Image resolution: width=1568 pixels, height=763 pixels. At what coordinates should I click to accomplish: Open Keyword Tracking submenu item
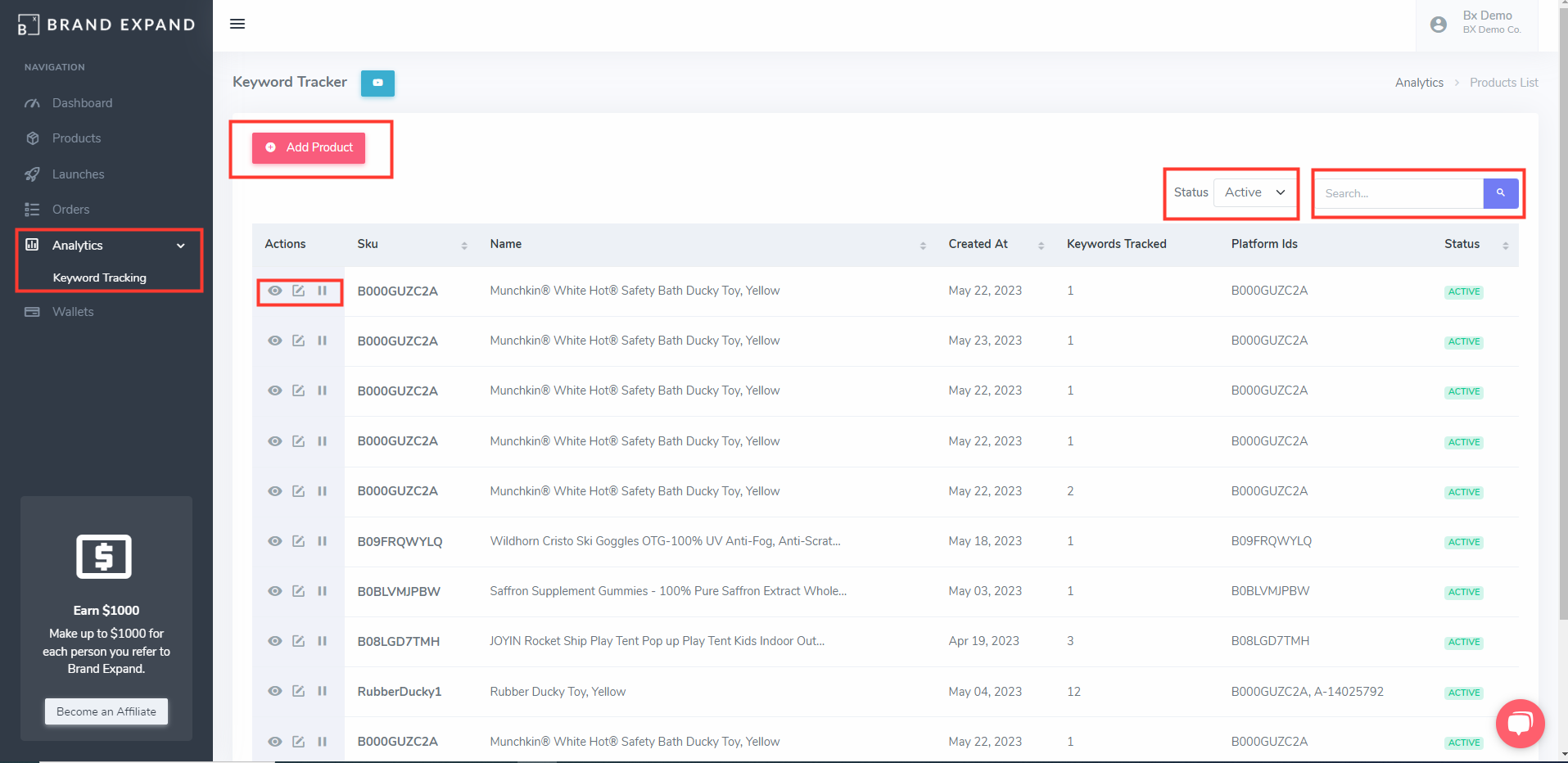click(x=99, y=278)
